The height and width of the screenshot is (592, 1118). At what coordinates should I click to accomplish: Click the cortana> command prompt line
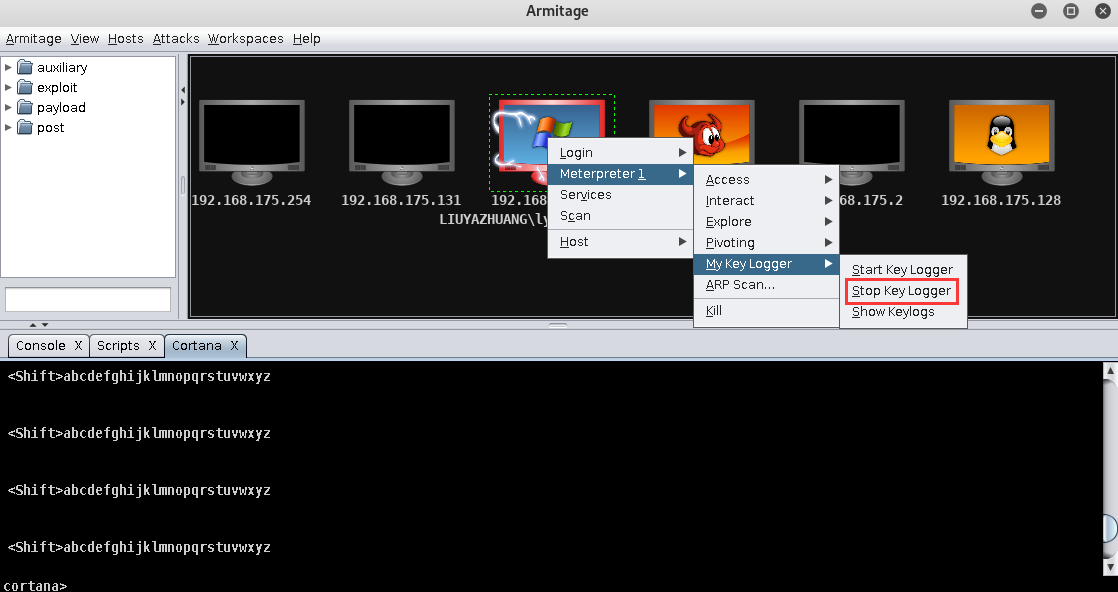(x=35, y=586)
